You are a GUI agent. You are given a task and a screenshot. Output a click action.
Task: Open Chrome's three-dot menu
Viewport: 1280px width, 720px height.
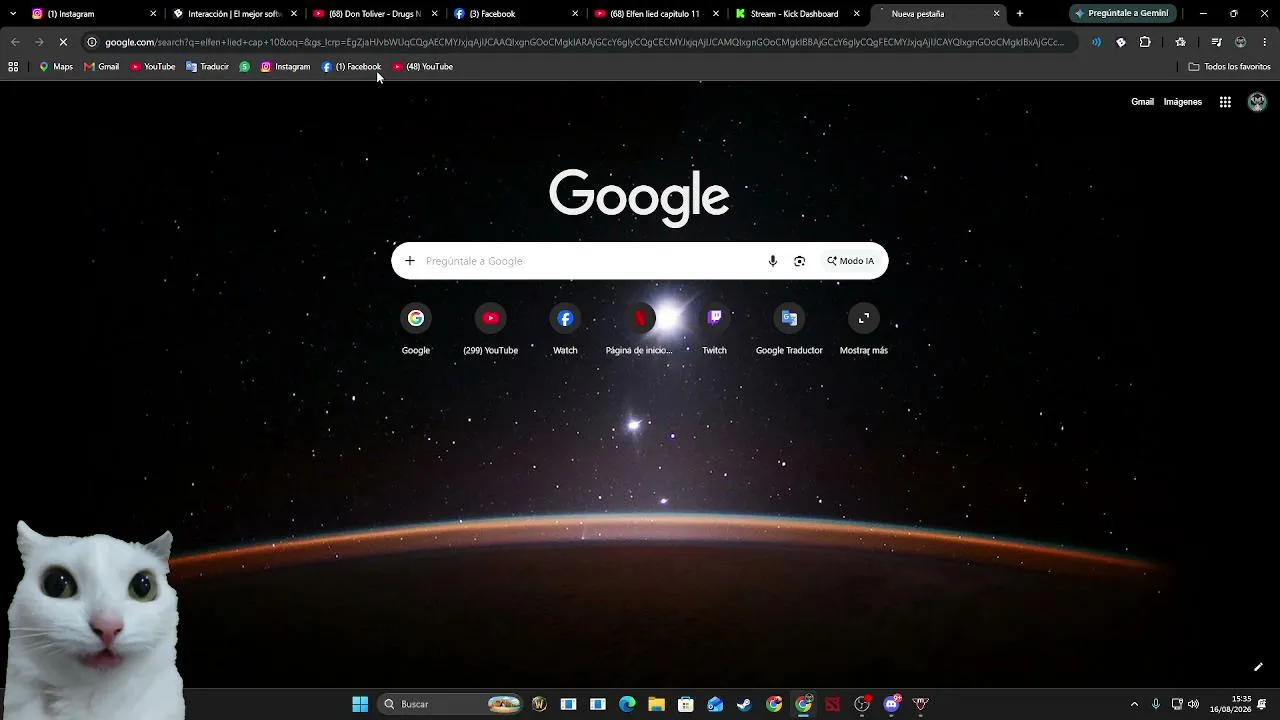coord(1264,42)
